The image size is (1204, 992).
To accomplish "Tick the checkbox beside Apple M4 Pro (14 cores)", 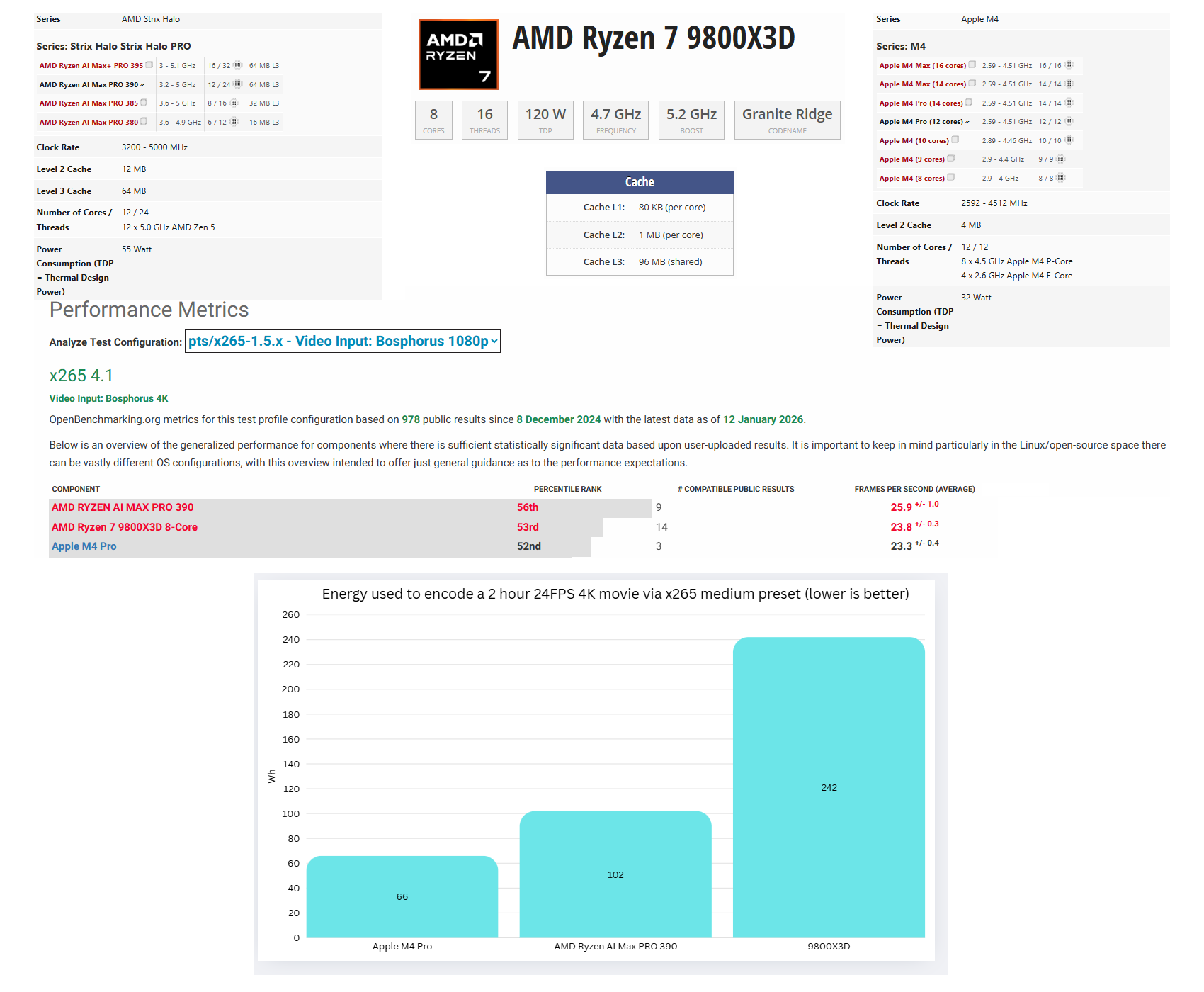I will (970, 103).
